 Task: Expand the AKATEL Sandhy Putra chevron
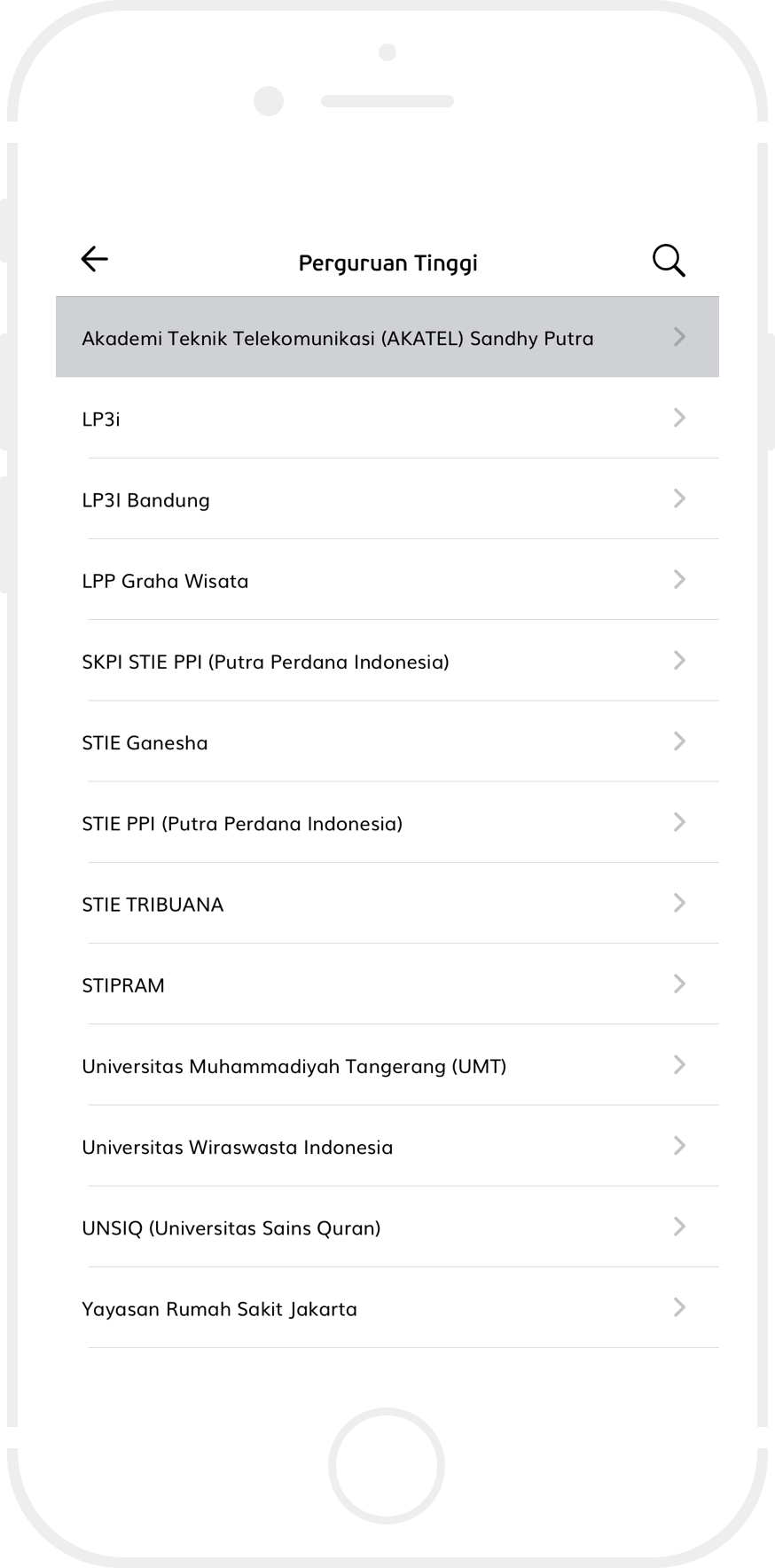679,336
